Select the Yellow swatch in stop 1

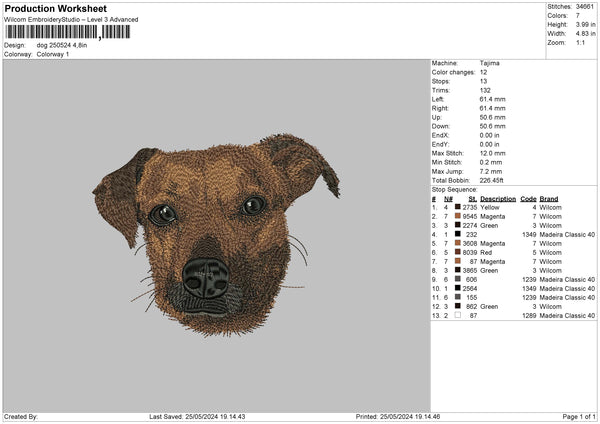[458, 207]
